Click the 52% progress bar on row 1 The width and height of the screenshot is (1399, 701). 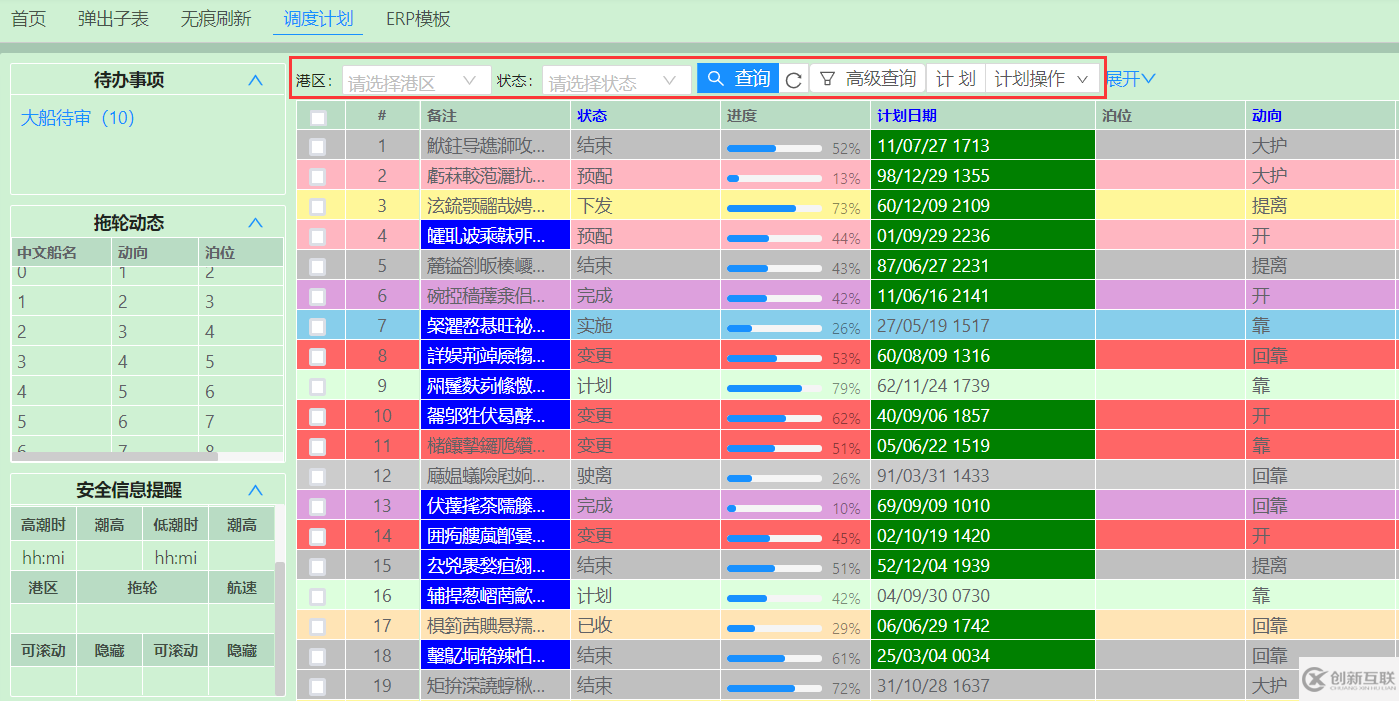tap(775, 147)
